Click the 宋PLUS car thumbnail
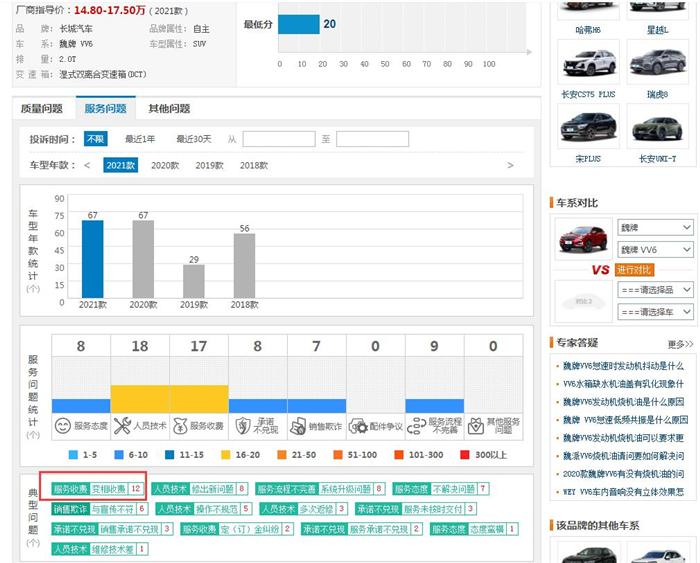Image resolution: width=700 pixels, height=563 pixels. click(x=588, y=126)
